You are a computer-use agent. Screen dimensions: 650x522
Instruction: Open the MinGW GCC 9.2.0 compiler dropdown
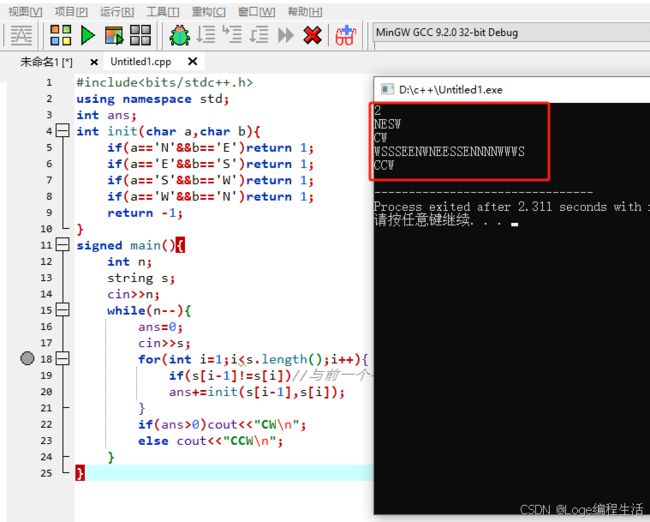511,32
